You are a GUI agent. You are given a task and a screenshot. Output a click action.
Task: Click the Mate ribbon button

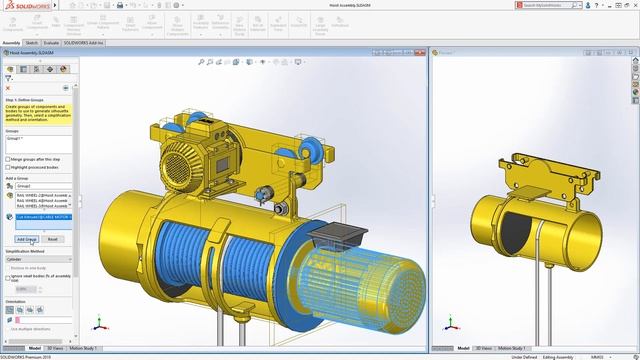click(56, 22)
